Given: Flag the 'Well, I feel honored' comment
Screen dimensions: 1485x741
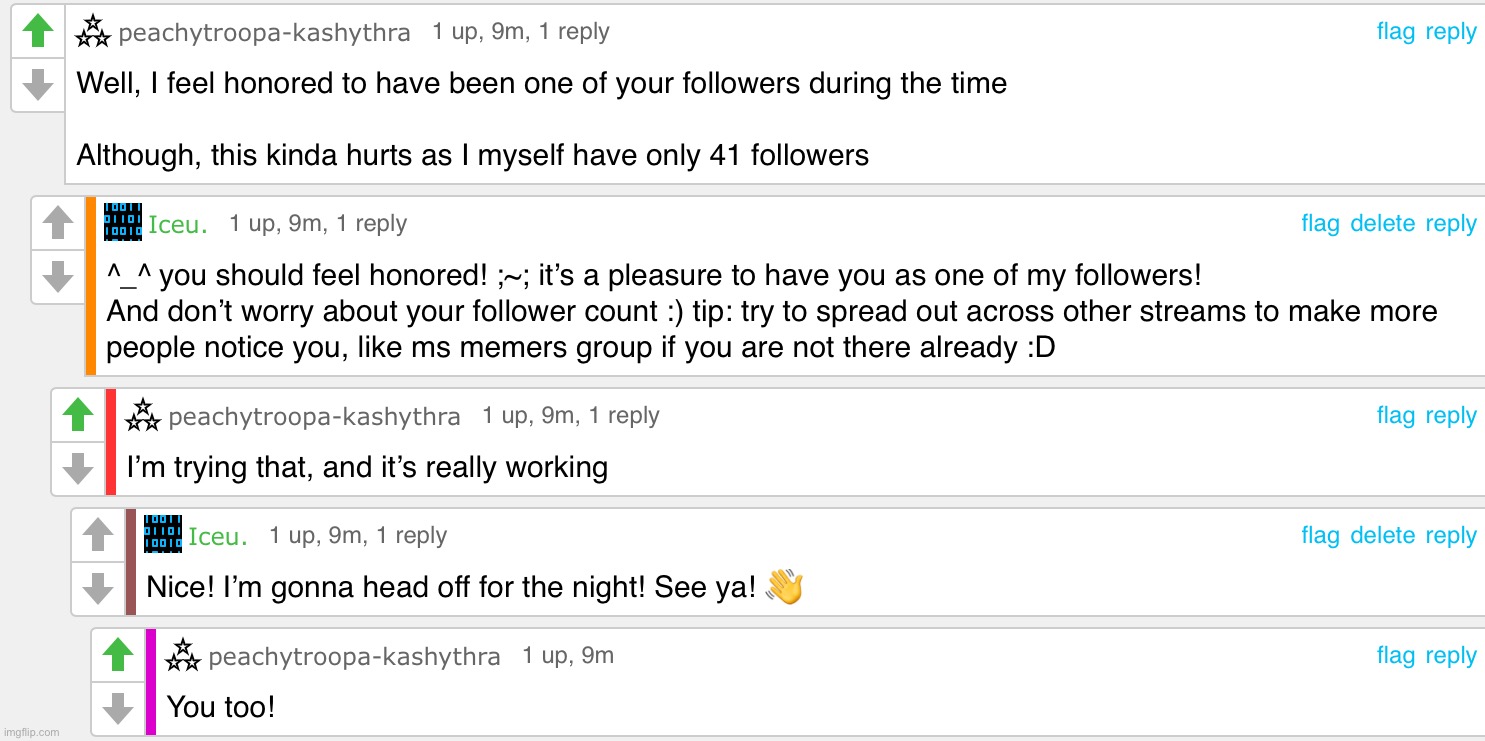Looking at the screenshot, I should [1395, 32].
